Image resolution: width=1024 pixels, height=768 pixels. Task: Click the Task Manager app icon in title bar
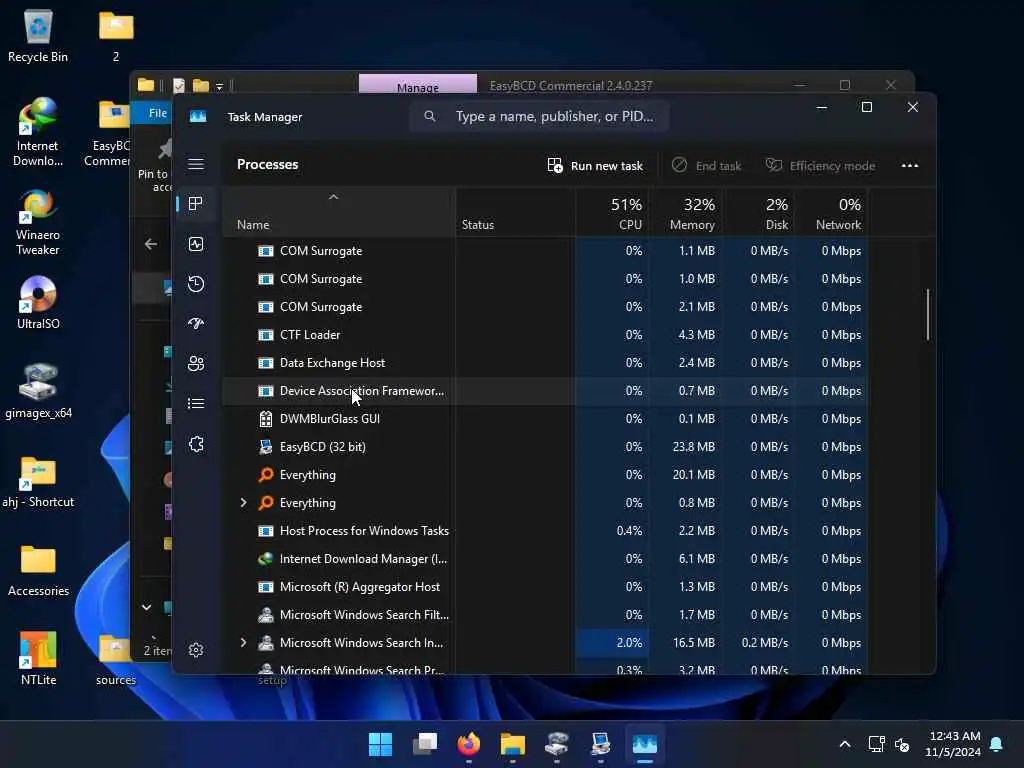(x=198, y=116)
